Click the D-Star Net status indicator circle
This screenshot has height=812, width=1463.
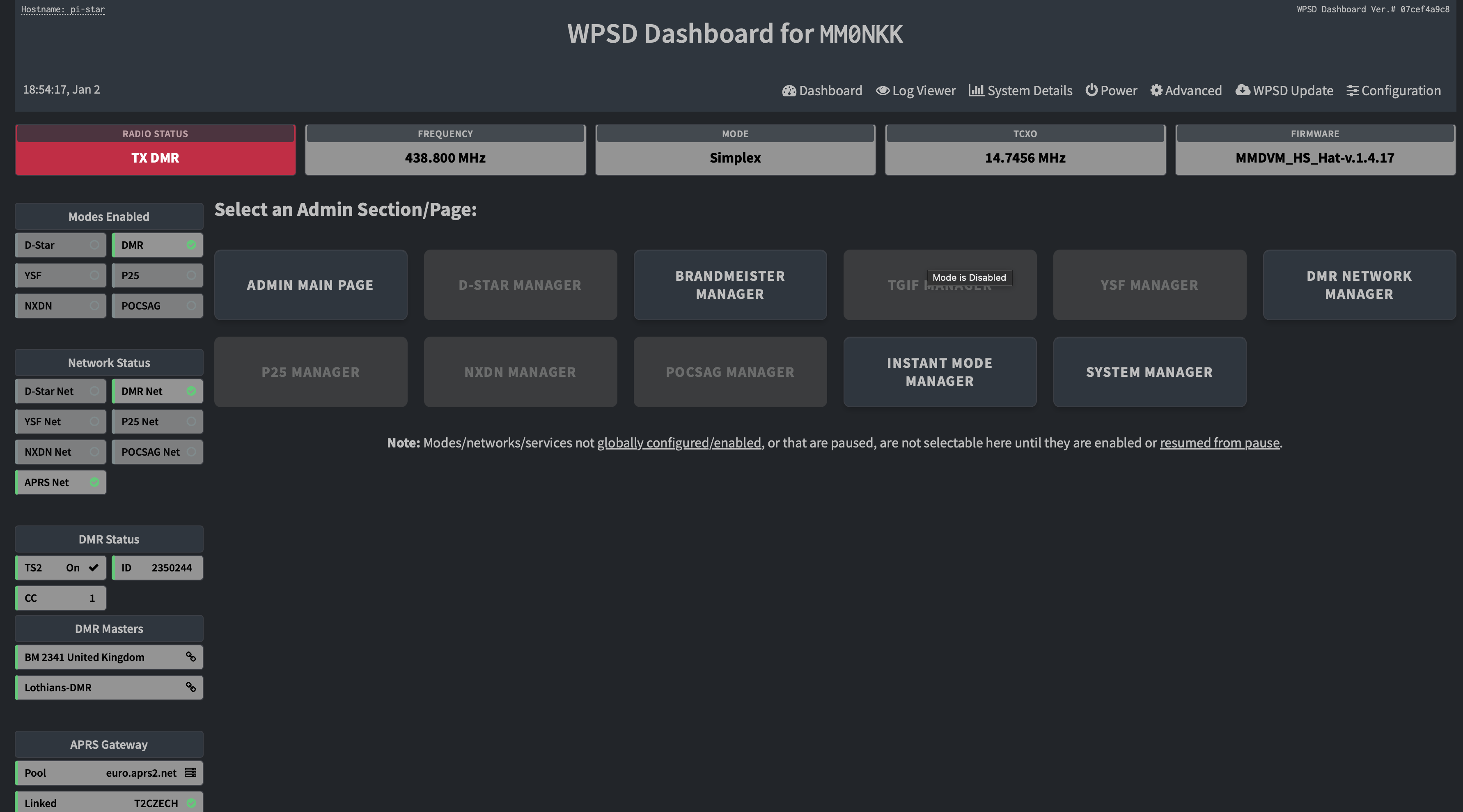coord(94,391)
